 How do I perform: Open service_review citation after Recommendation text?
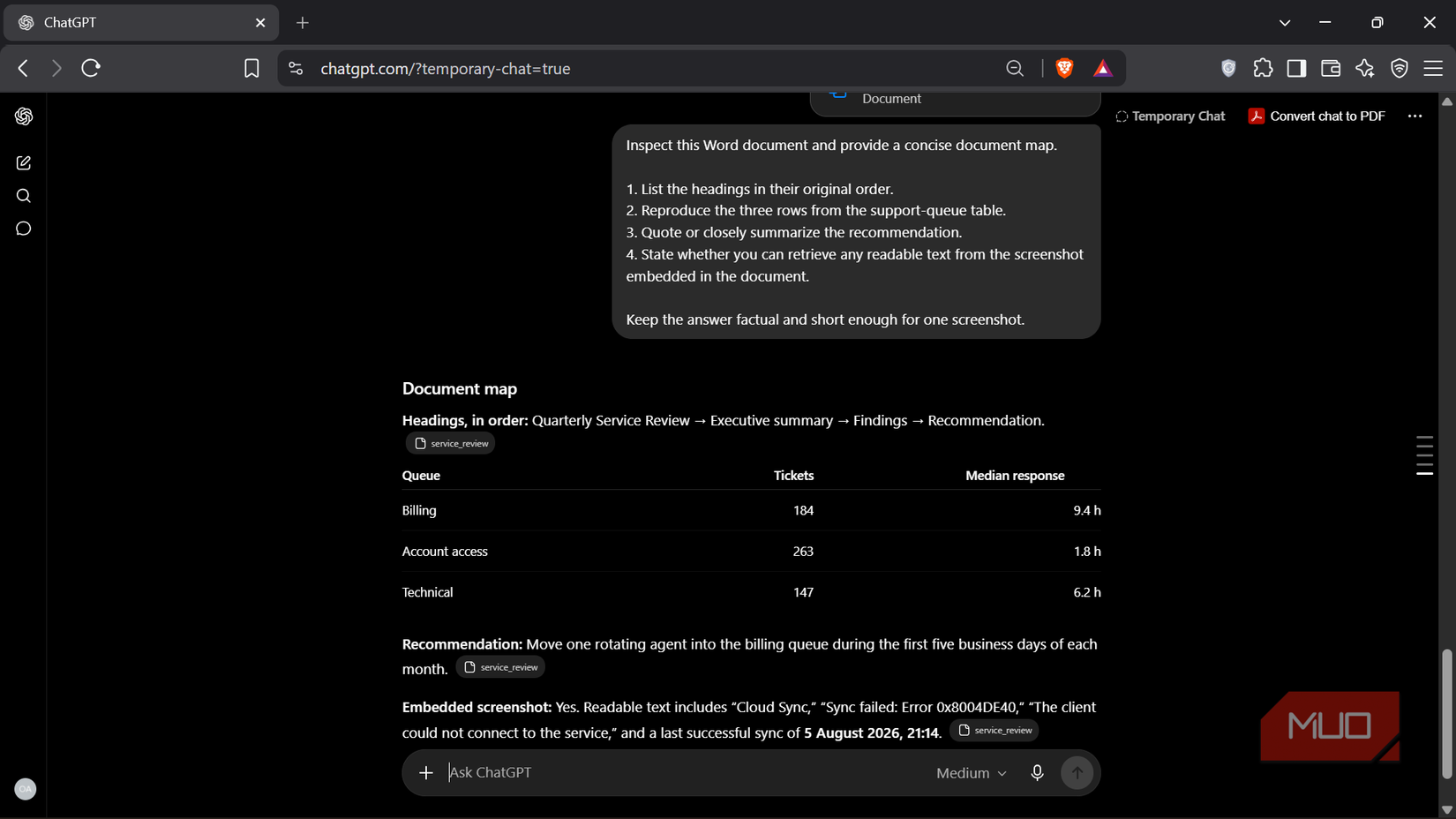(x=500, y=667)
